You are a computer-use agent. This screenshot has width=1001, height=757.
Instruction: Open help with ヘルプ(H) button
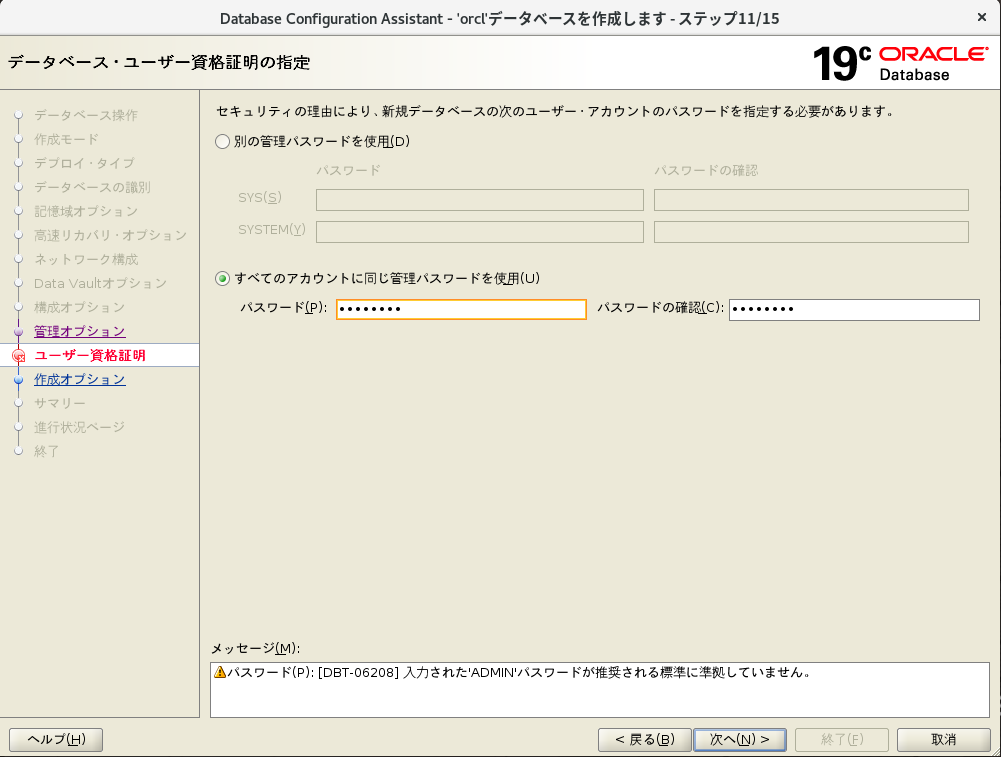pos(56,739)
